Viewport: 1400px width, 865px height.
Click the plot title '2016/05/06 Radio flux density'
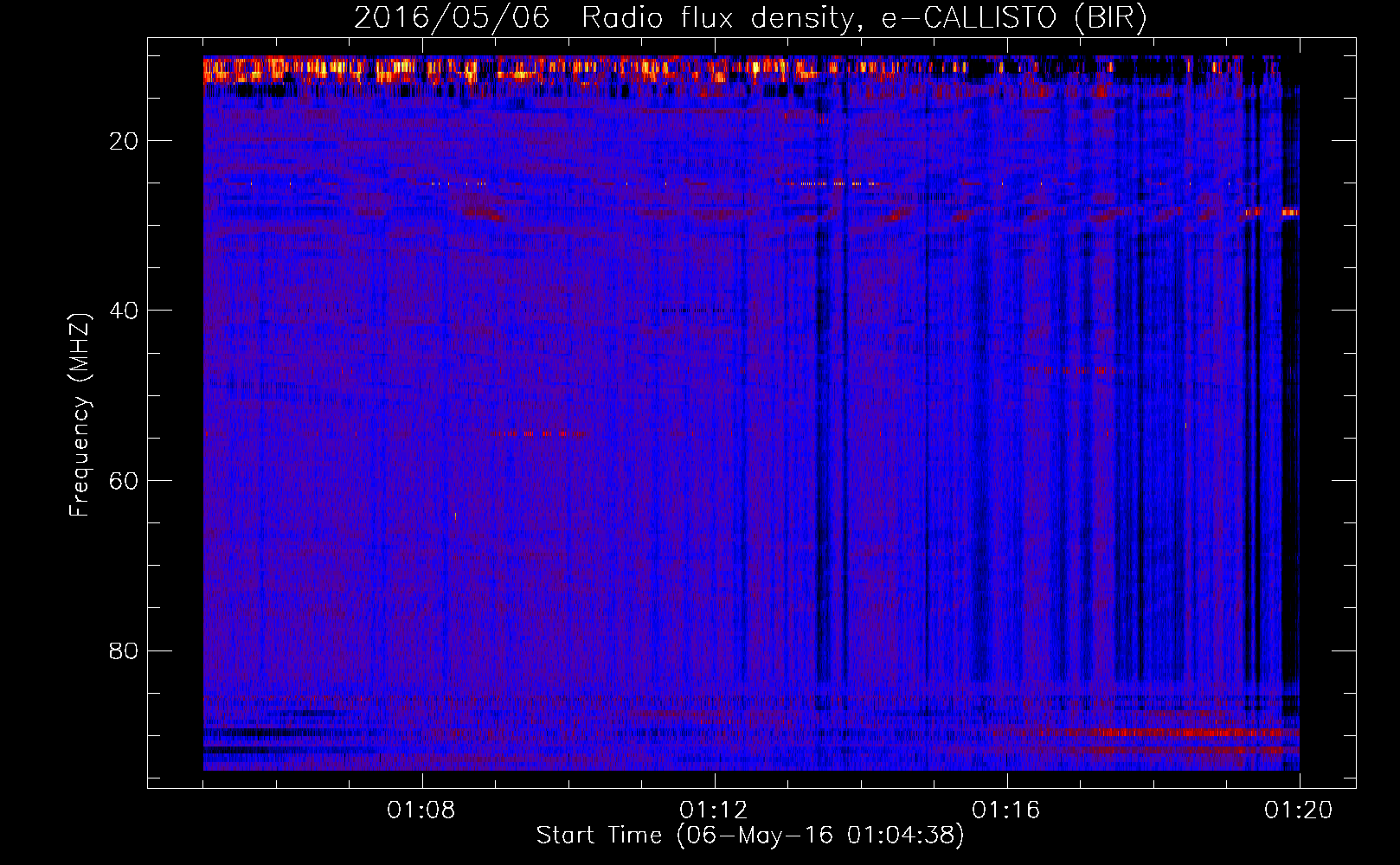(750, 17)
